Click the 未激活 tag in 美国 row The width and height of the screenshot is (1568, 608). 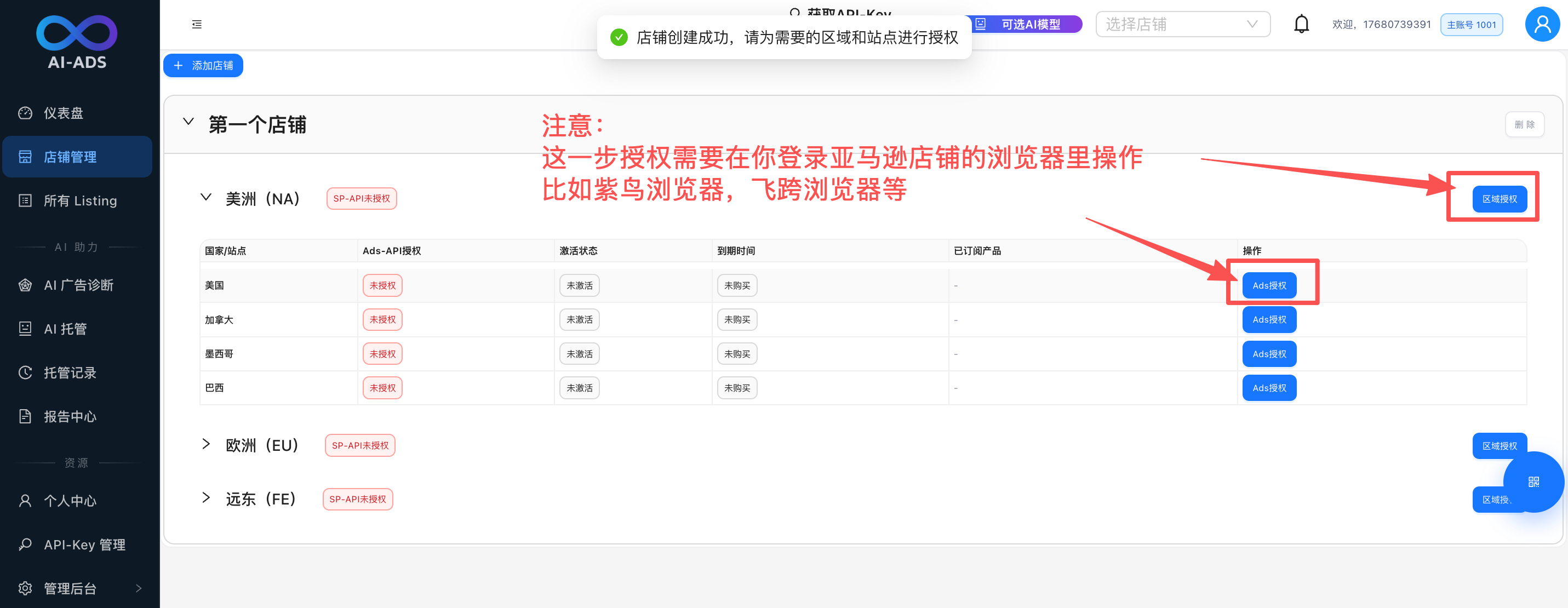580,285
